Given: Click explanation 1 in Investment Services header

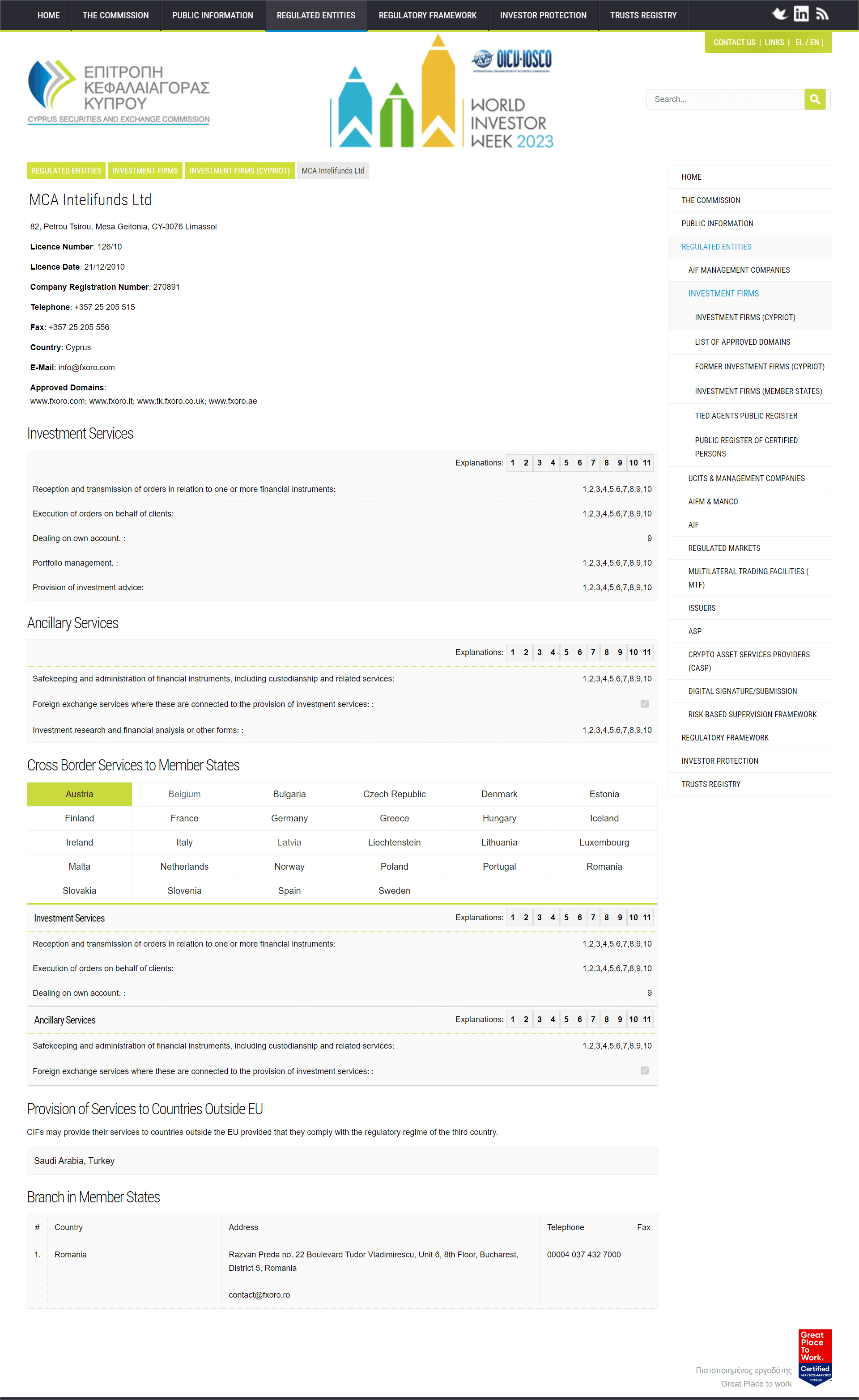Looking at the screenshot, I should pyautogui.click(x=512, y=462).
